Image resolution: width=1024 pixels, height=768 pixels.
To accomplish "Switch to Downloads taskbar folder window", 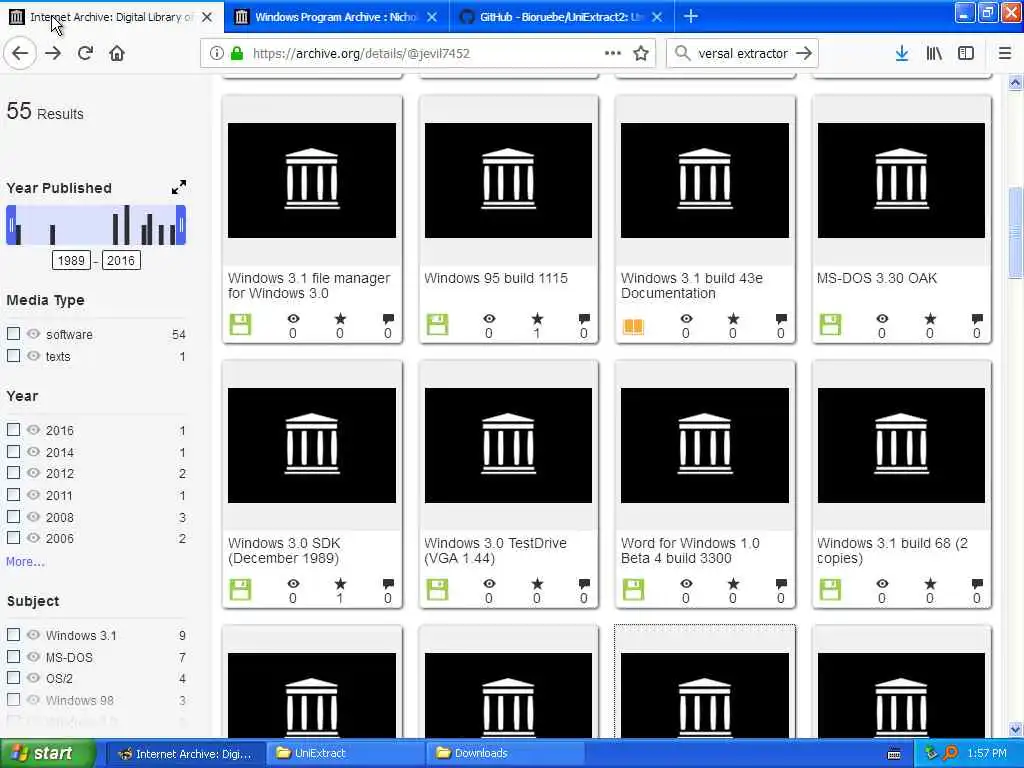I will pyautogui.click(x=505, y=753).
